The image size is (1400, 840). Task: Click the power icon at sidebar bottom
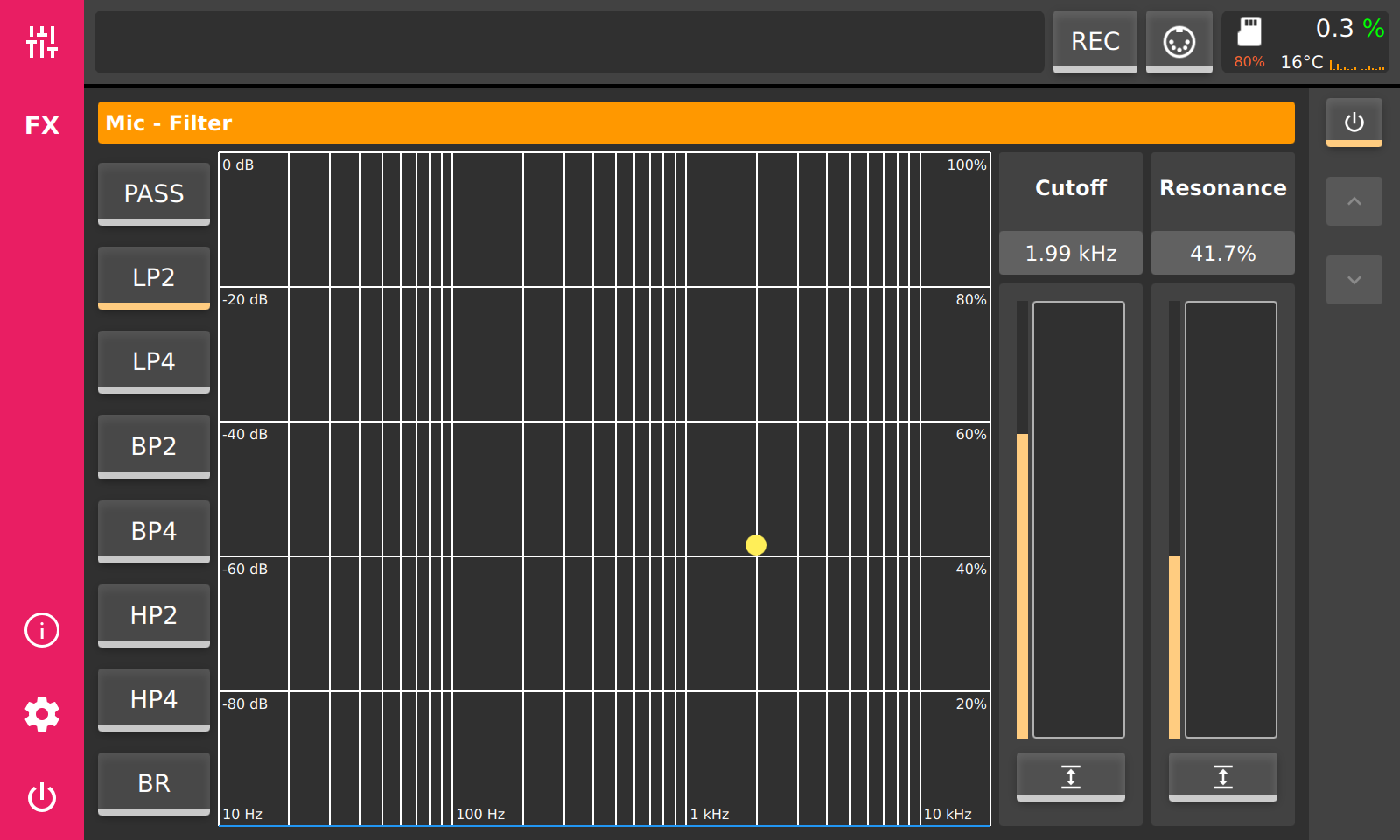click(42, 797)
